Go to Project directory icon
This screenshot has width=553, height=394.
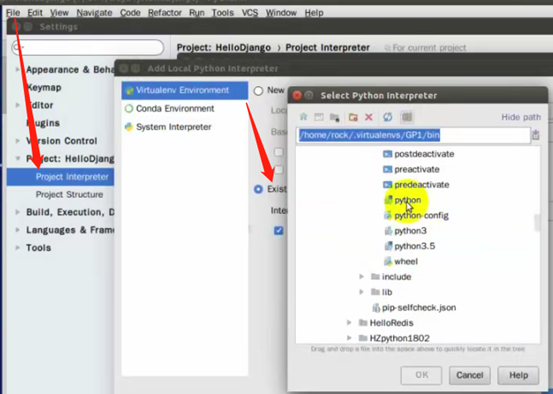click(x=334, y=117)
